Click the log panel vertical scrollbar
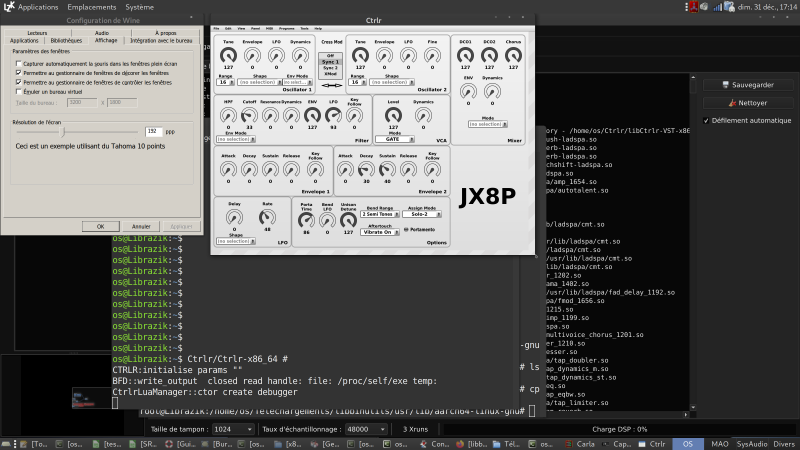Screen dimensions: 800x450 tap(693, 242)
